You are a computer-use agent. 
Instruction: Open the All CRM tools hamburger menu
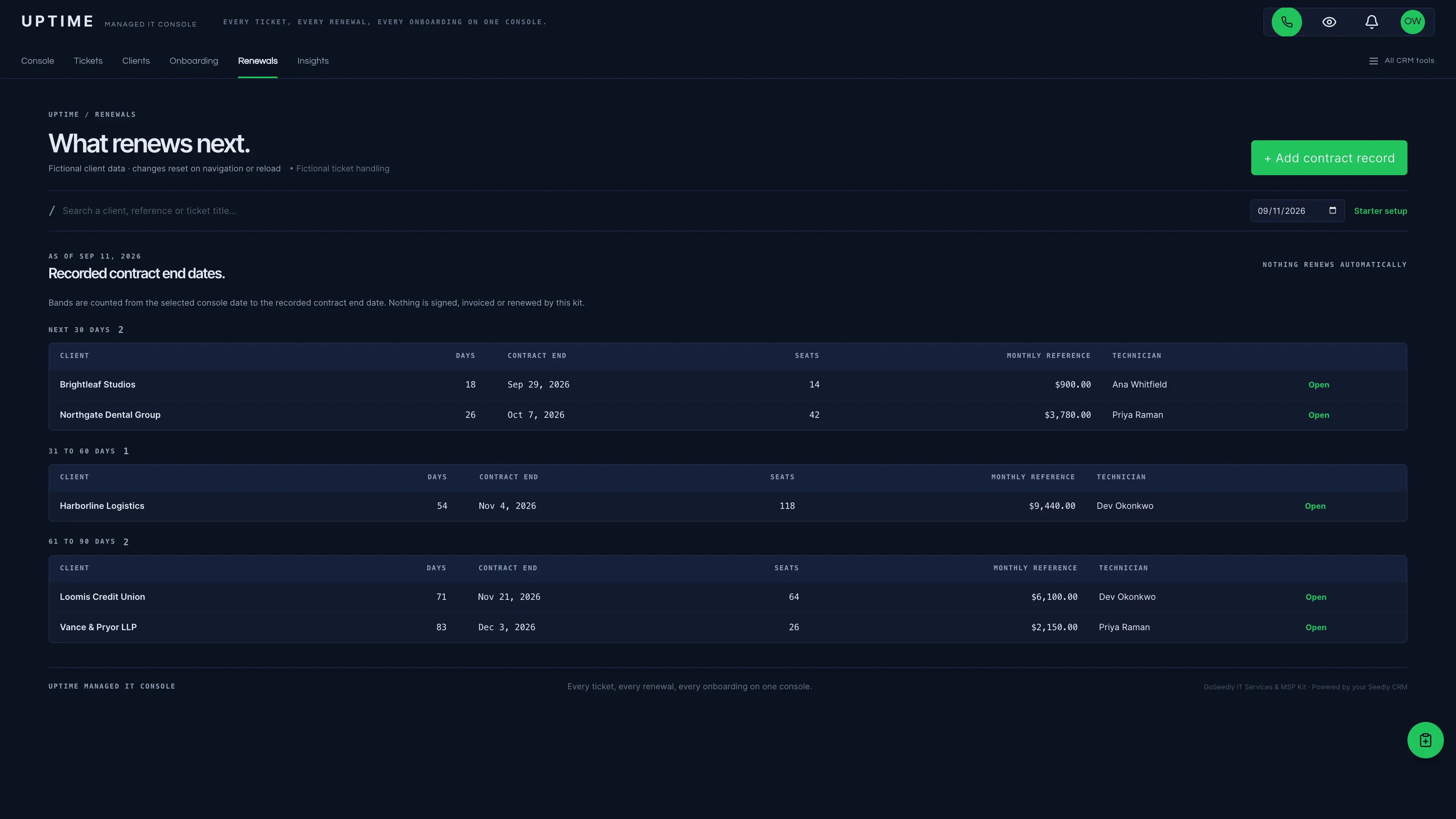pos(1401,61)
